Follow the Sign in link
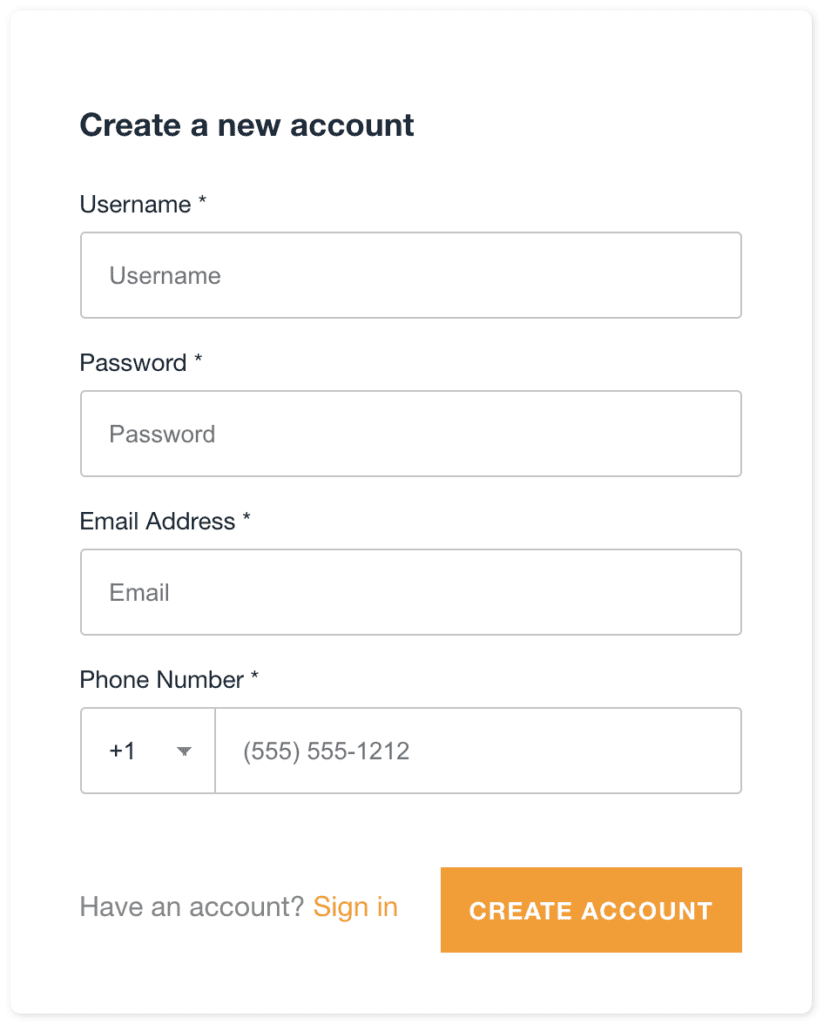This screenshot has width=824, height=1024. [355, 907]
